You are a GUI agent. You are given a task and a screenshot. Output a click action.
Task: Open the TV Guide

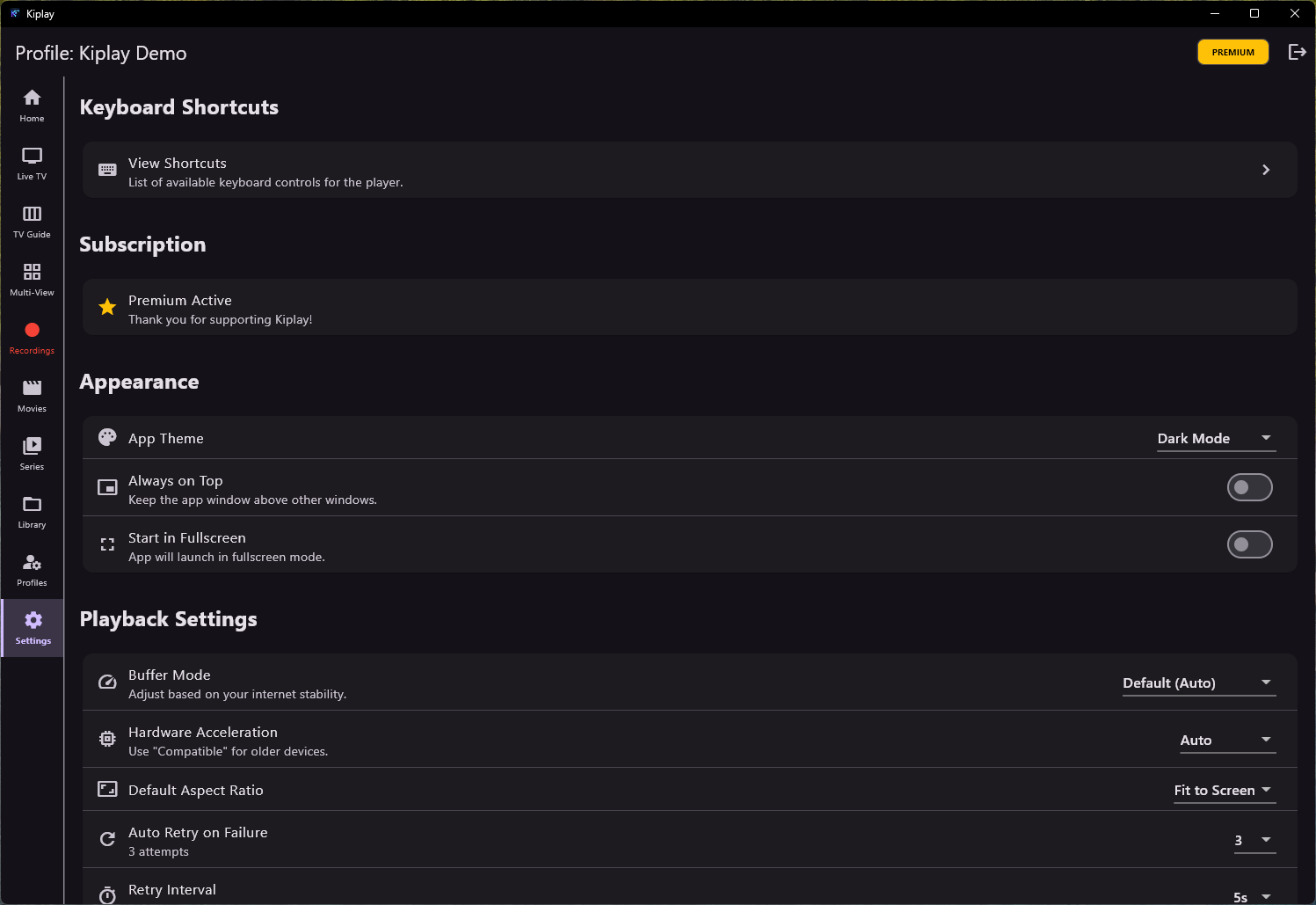tap(32, 220)
